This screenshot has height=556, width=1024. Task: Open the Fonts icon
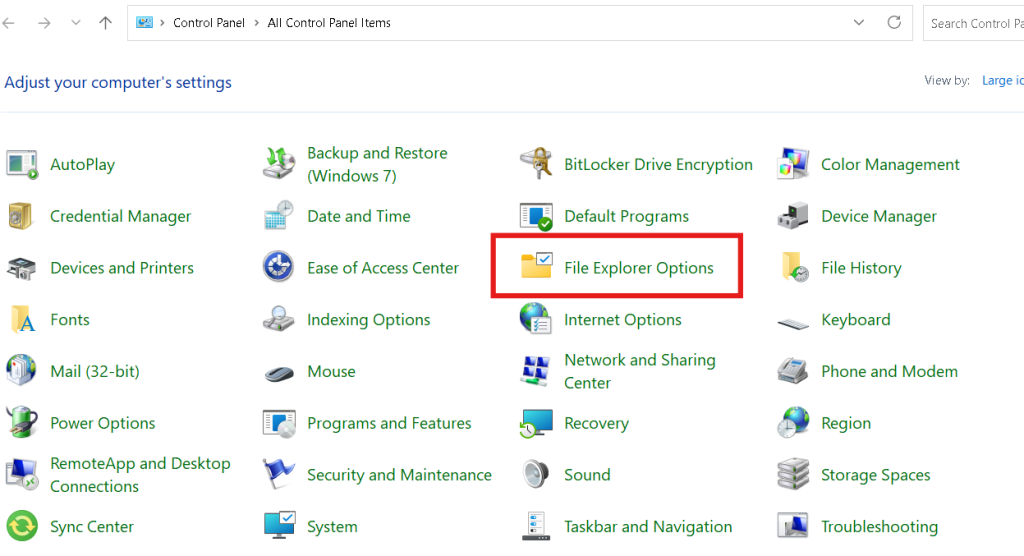point(23,319)
